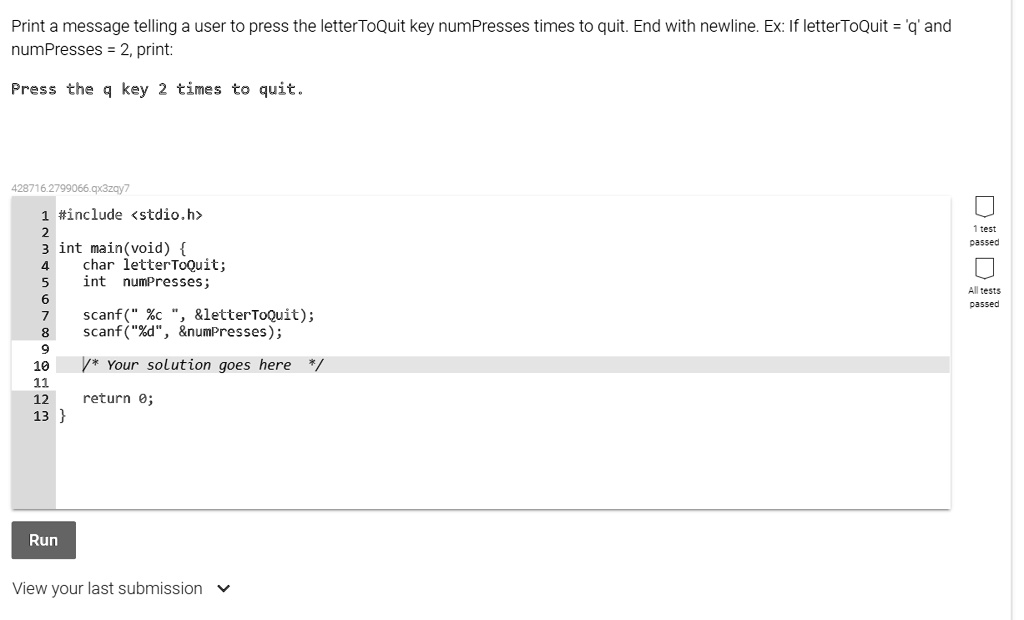
Task: Click the activity ID text above editor
Action: click(x=71, y=188)
